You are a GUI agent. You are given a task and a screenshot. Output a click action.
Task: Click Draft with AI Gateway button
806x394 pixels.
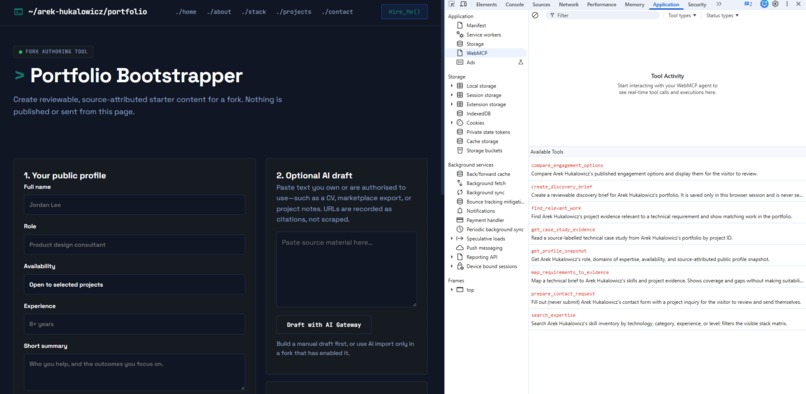pyautogui.click(x=324, y=325)
